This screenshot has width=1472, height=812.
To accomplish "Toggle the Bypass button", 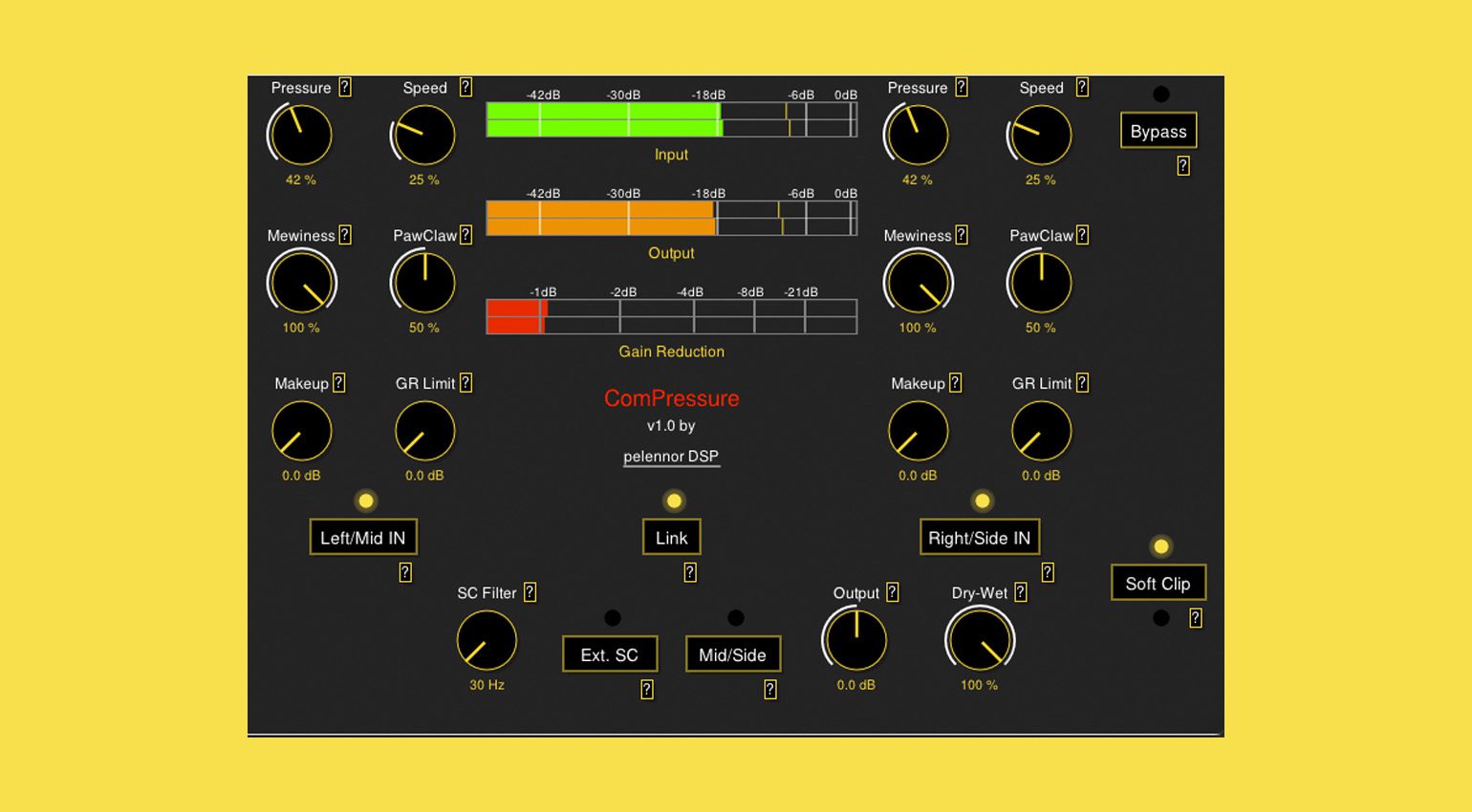I will pos(1158,132).
